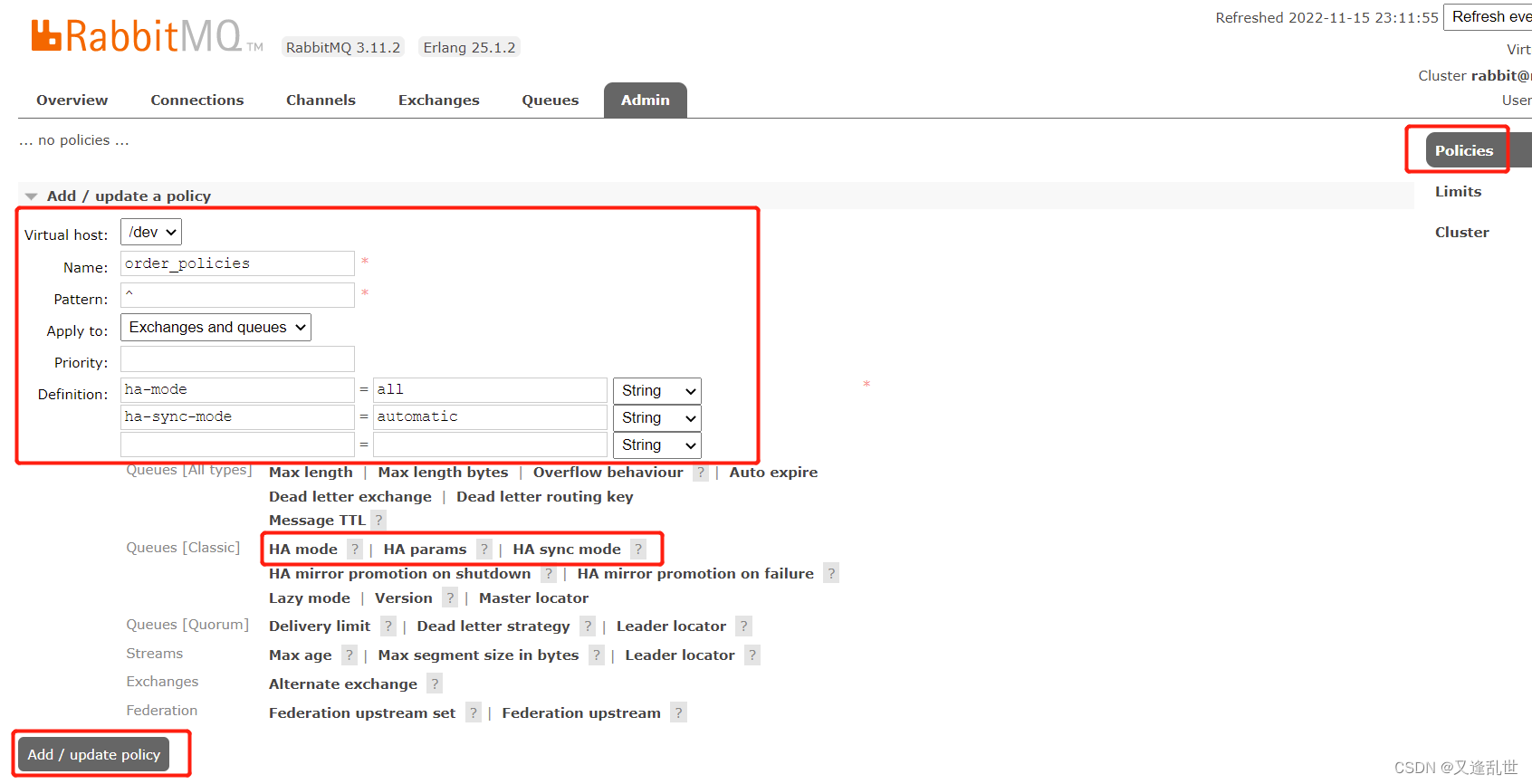Show help for Quorum Leader locator
The image size is (1532, 784).
(743, 626)
